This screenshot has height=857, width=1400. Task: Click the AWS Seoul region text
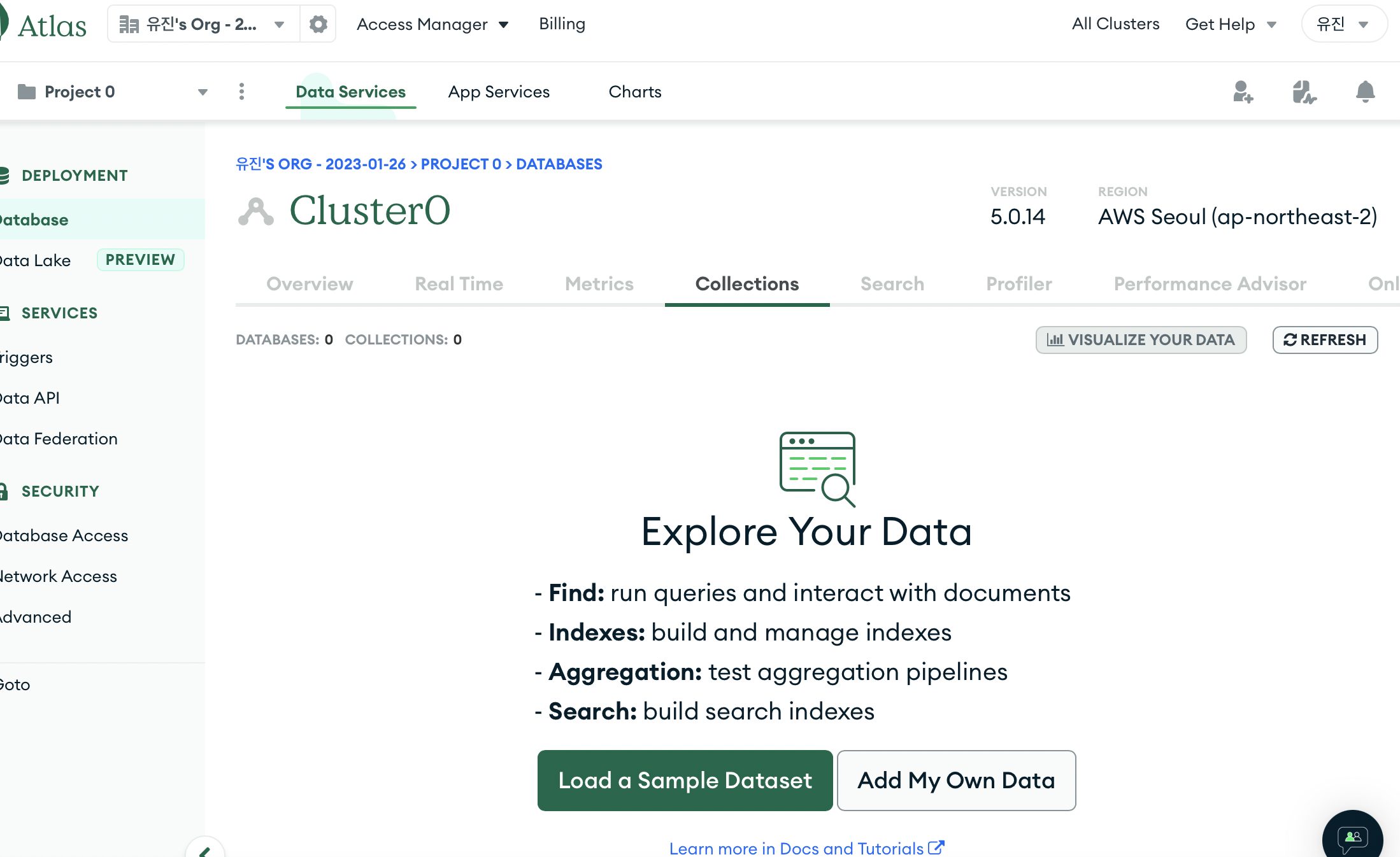(x=1238, y=217)
